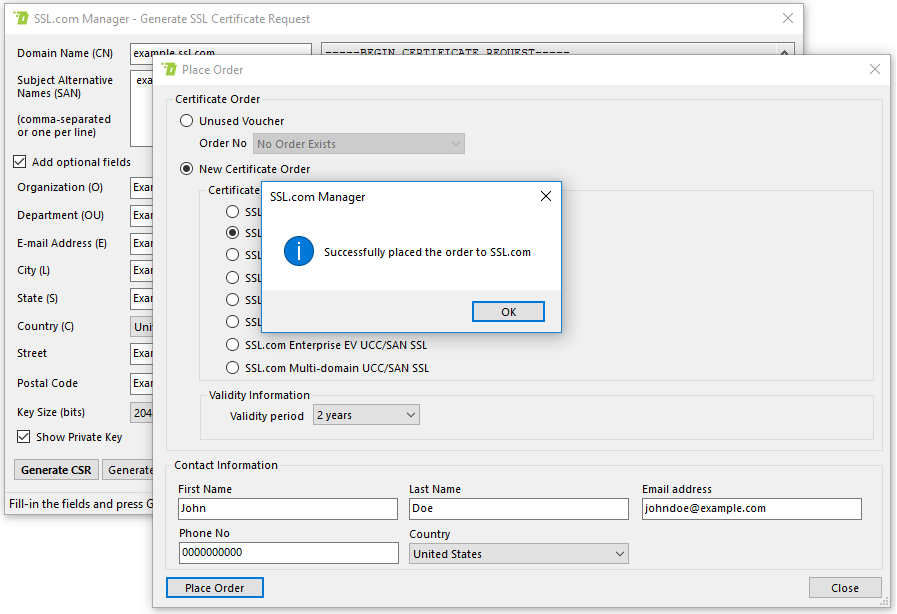Close the SSL.com Manager message dialog

pos(545,197)
